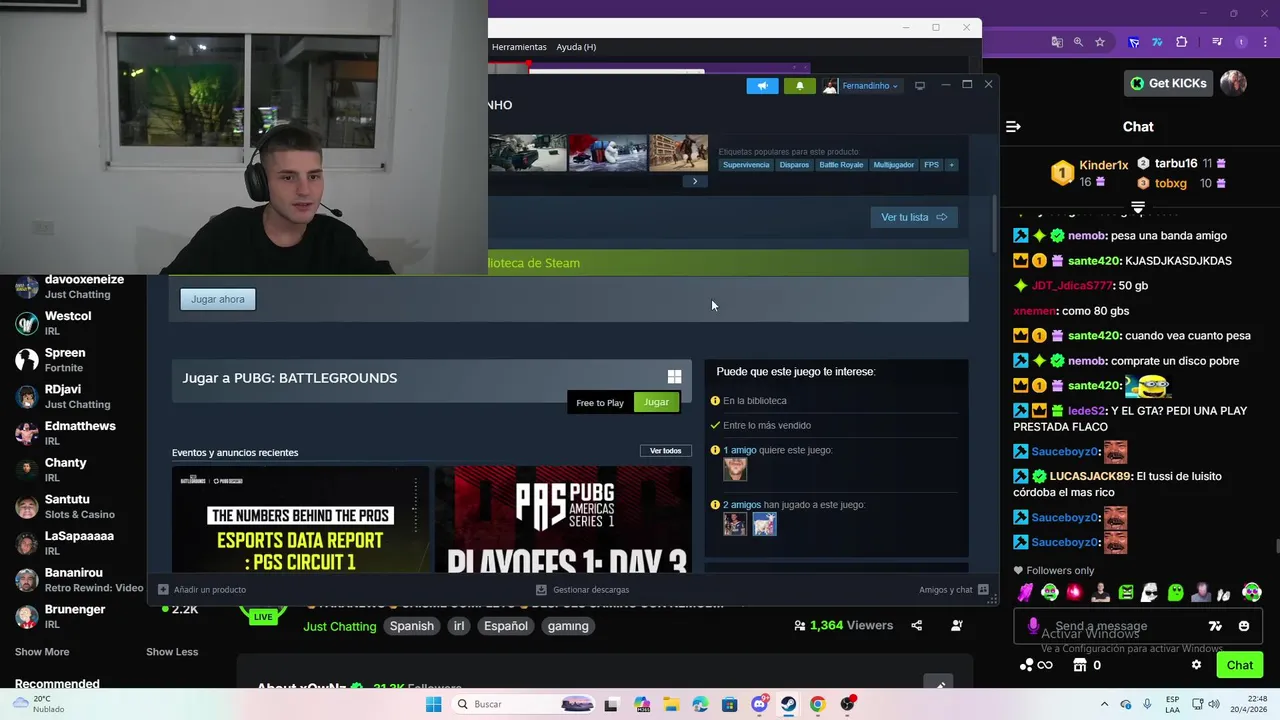1280x720 pixels.
Task: Open the Ayuda (H) menu
Action: (x=576, y=47)
